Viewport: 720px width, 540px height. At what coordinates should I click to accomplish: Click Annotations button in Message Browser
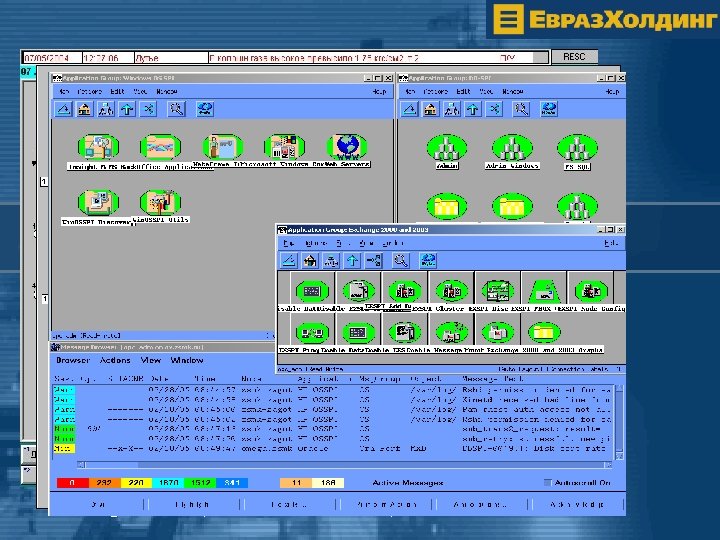480,504
